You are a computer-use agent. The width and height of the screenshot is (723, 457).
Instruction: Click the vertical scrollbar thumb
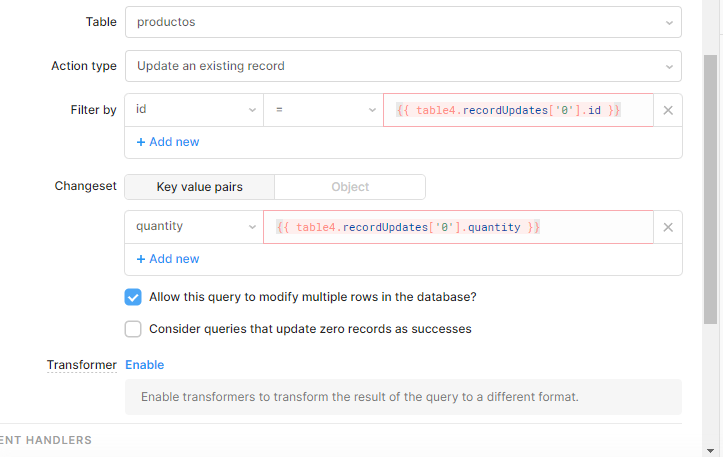(x=710, y=189)
